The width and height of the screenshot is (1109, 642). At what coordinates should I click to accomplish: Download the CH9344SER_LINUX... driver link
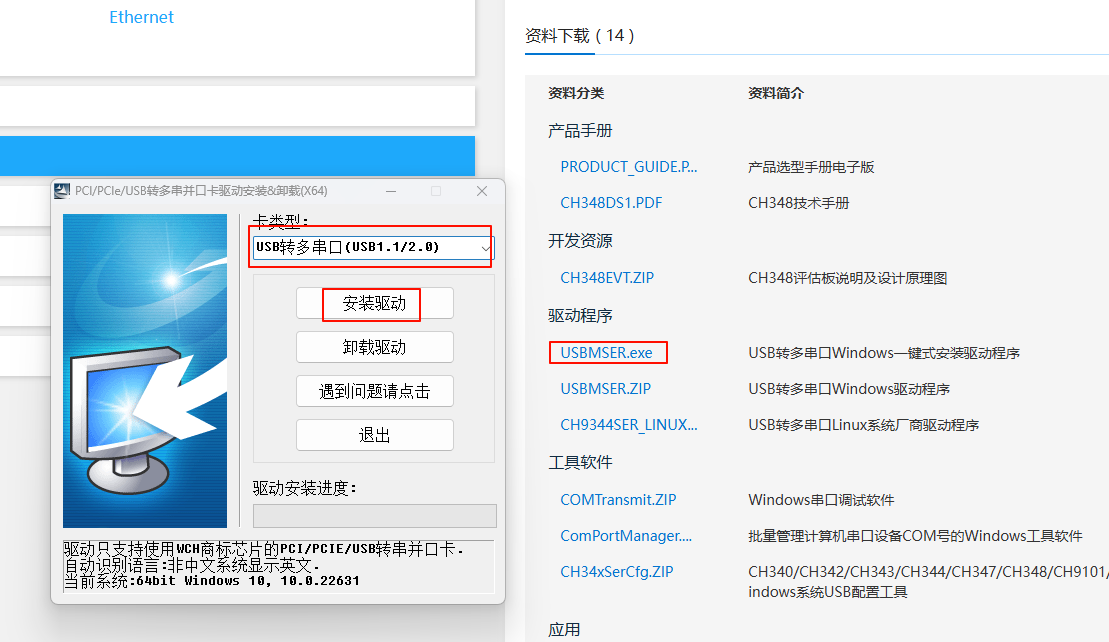[x=629, y=425]
